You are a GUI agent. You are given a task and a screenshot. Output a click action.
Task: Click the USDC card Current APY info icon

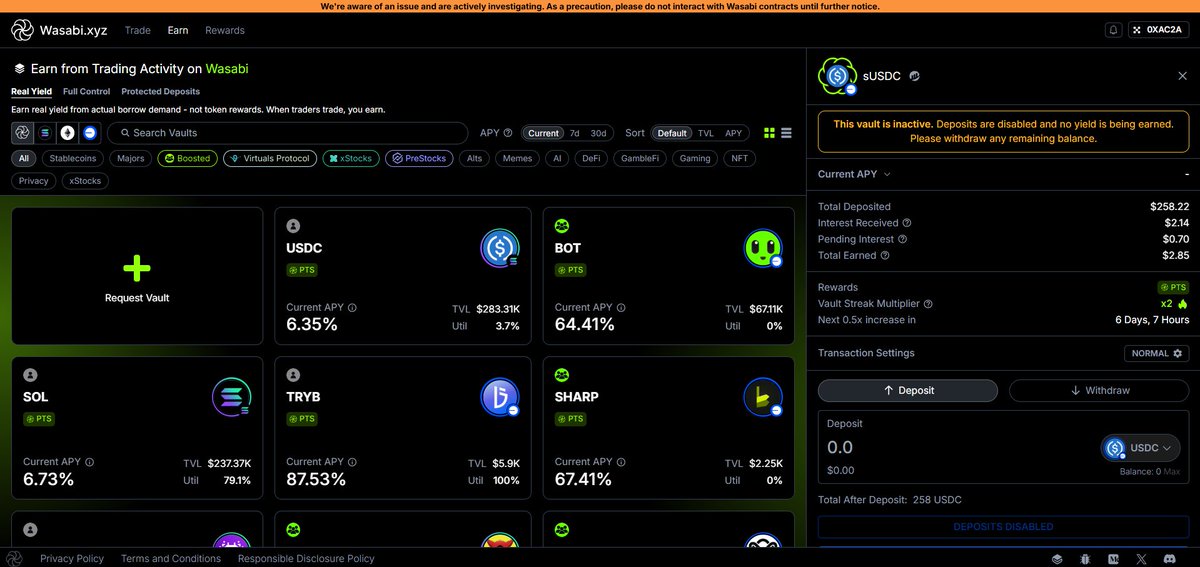point(352,308)
